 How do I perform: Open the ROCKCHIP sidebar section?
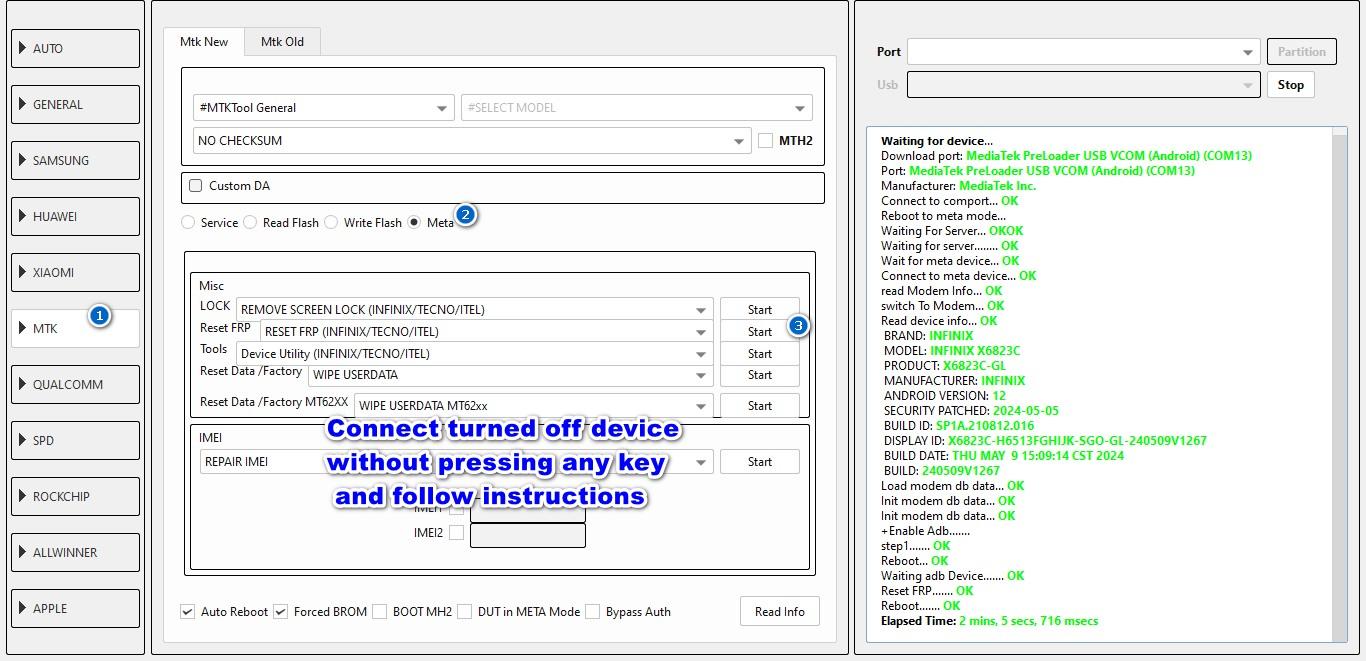click(x=75, y=496)
